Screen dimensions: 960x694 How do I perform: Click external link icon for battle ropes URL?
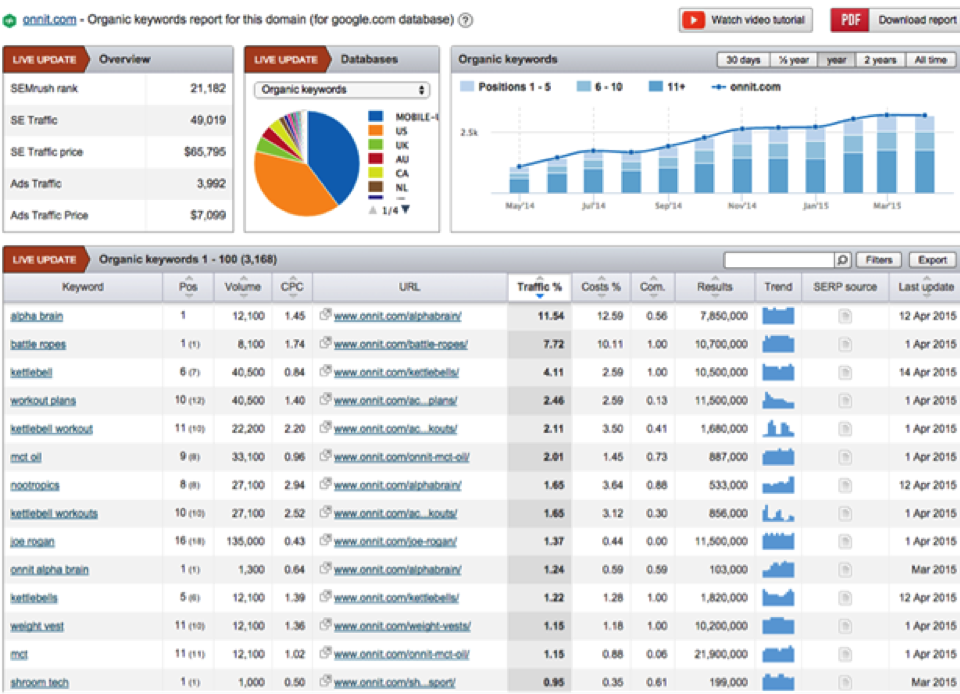point(326,343)
